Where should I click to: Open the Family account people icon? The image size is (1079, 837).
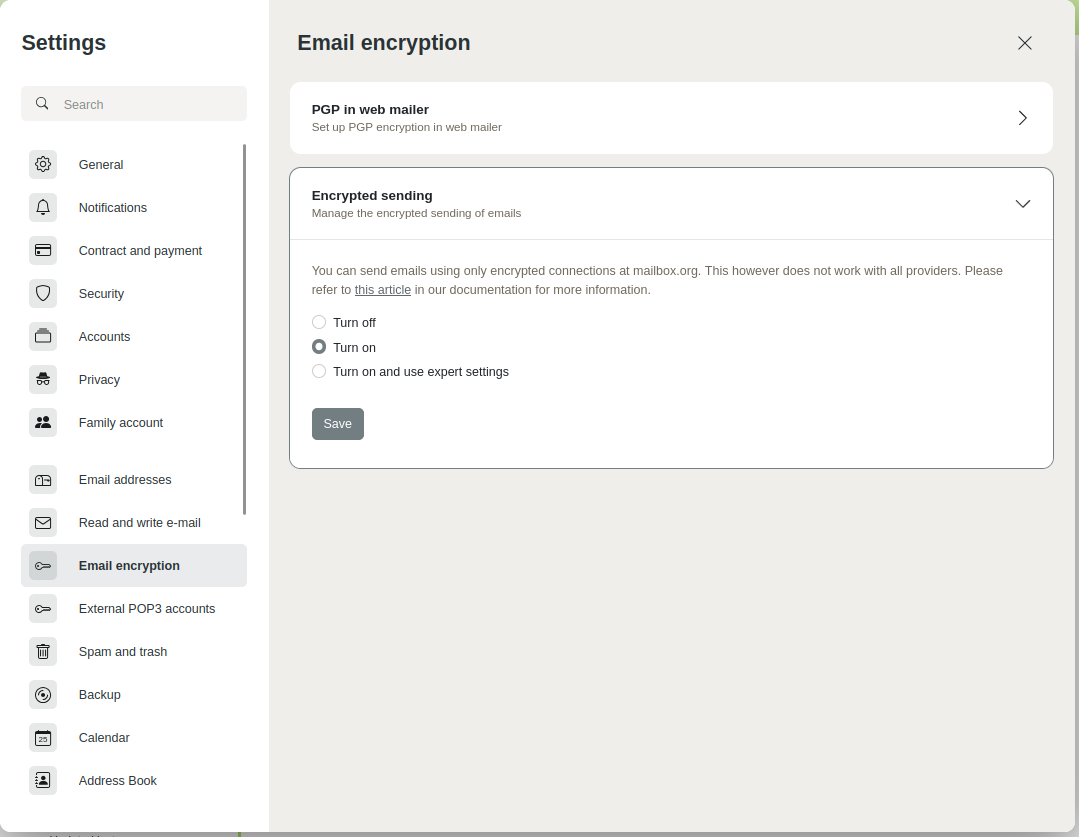coord(43,422)
